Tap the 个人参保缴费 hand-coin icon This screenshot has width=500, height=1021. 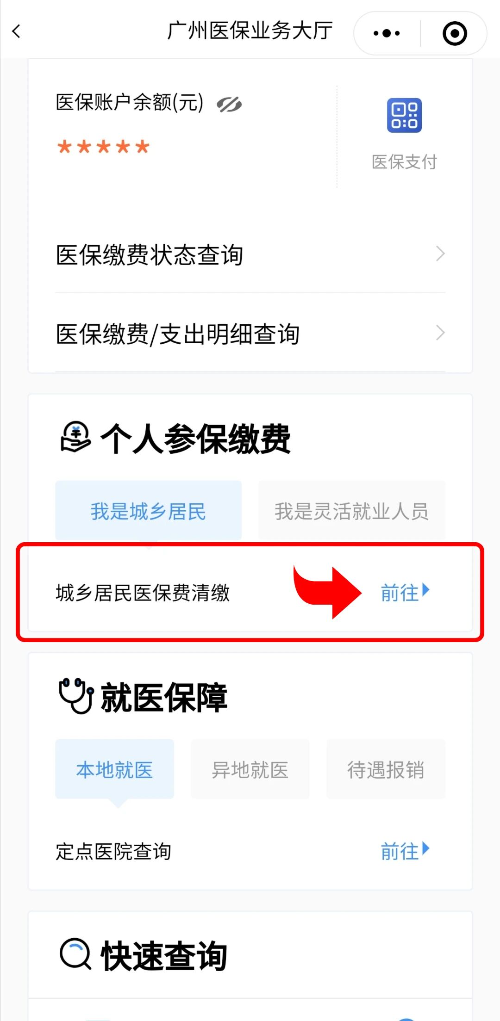click(76, 438)
